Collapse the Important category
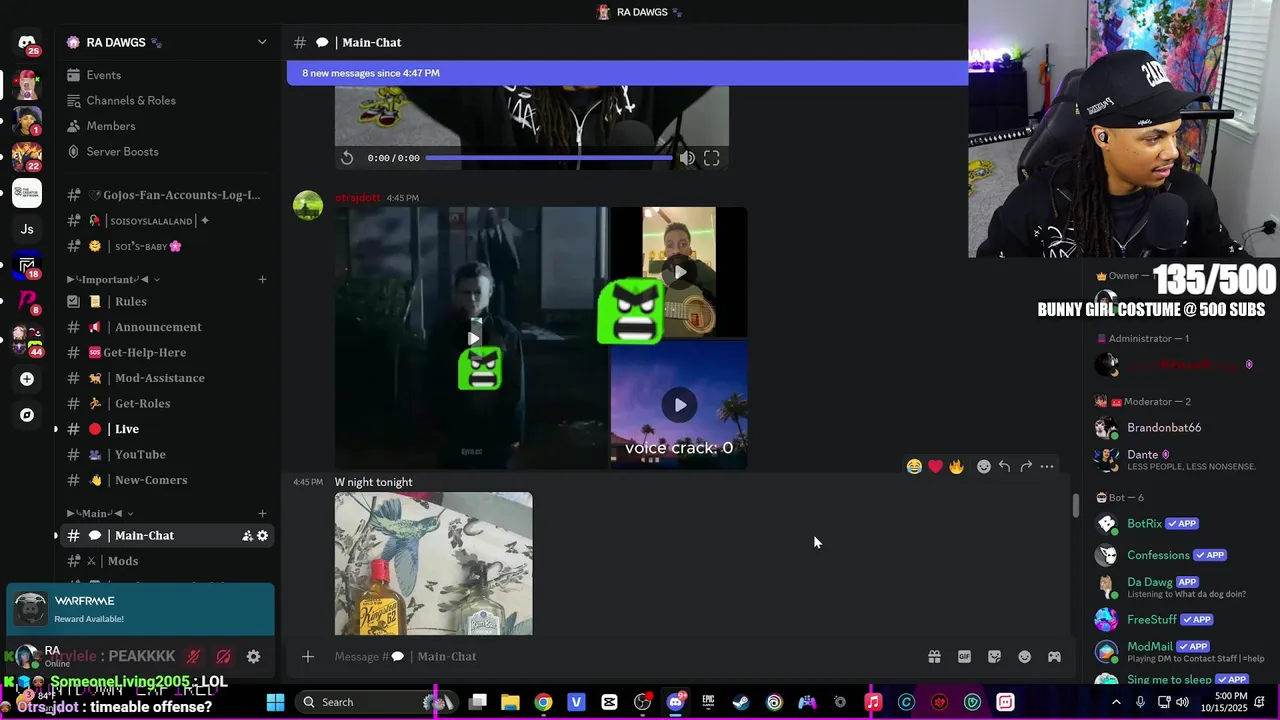This screenshot has width=1280, height=720. point(113,280)
